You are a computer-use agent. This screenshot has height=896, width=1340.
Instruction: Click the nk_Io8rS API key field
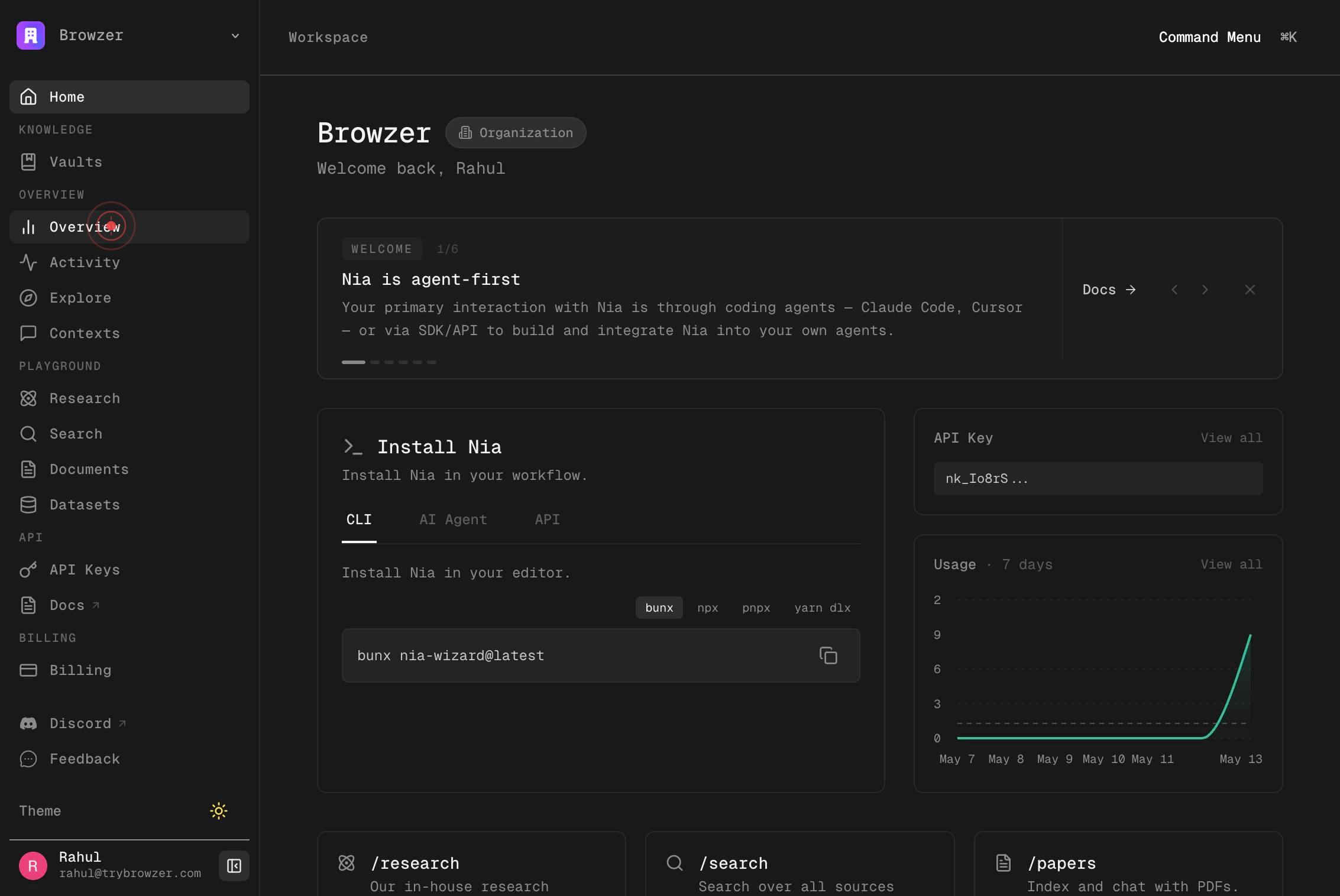[1098, 478]
